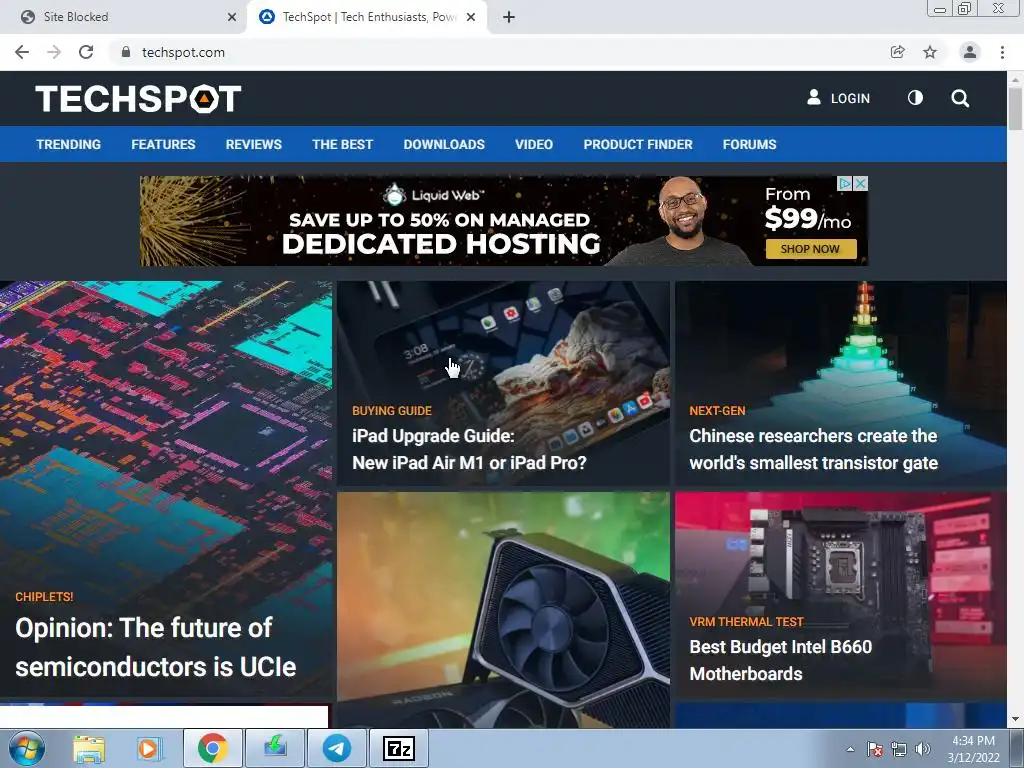The height and width of the screenshot is (768, 1024).
Task: Click the graphics card article thumbnail
Action: [x=503, y=609]
